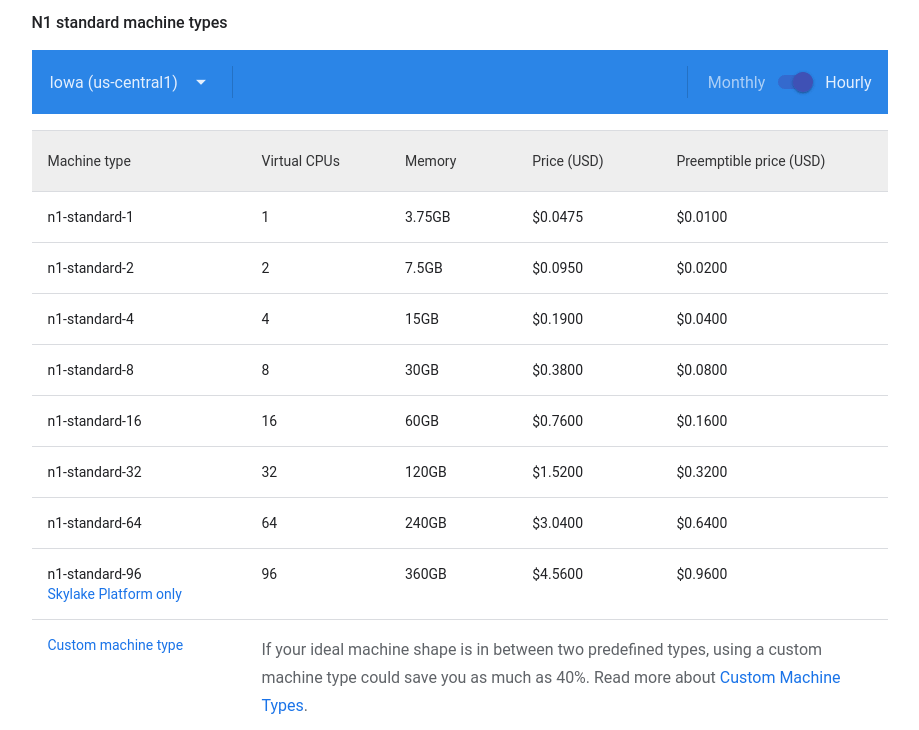Viewport: 919px width, 730px height.
Task: Click the Preemptible price (USD) column header
Action: (750, 161)
